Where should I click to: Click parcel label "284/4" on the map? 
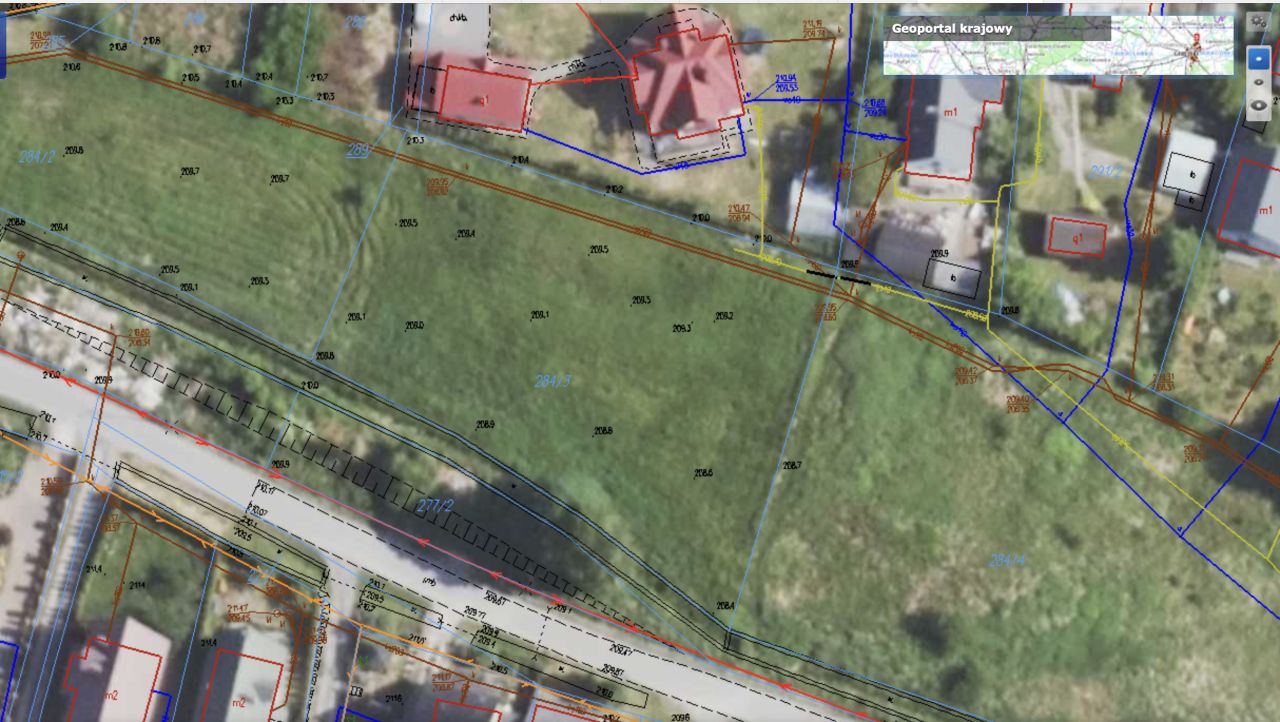pos(1008,561)
